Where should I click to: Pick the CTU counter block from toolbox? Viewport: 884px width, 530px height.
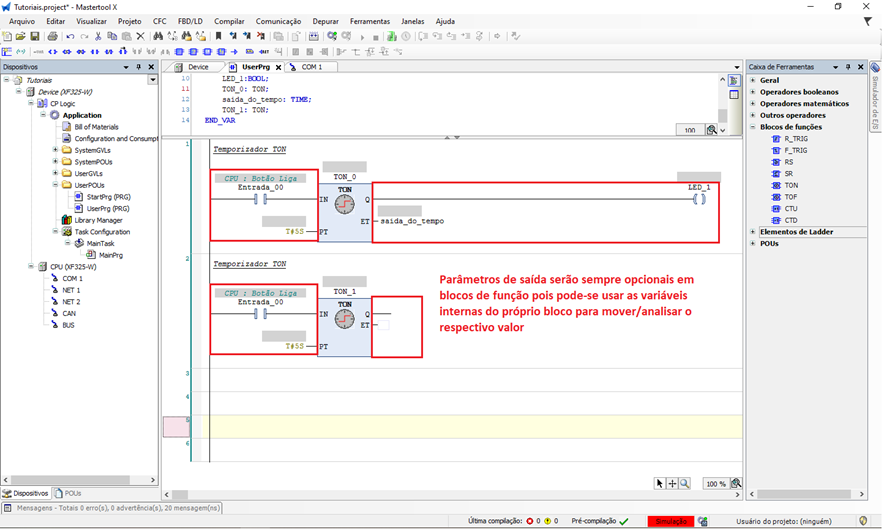click(791, 208)
